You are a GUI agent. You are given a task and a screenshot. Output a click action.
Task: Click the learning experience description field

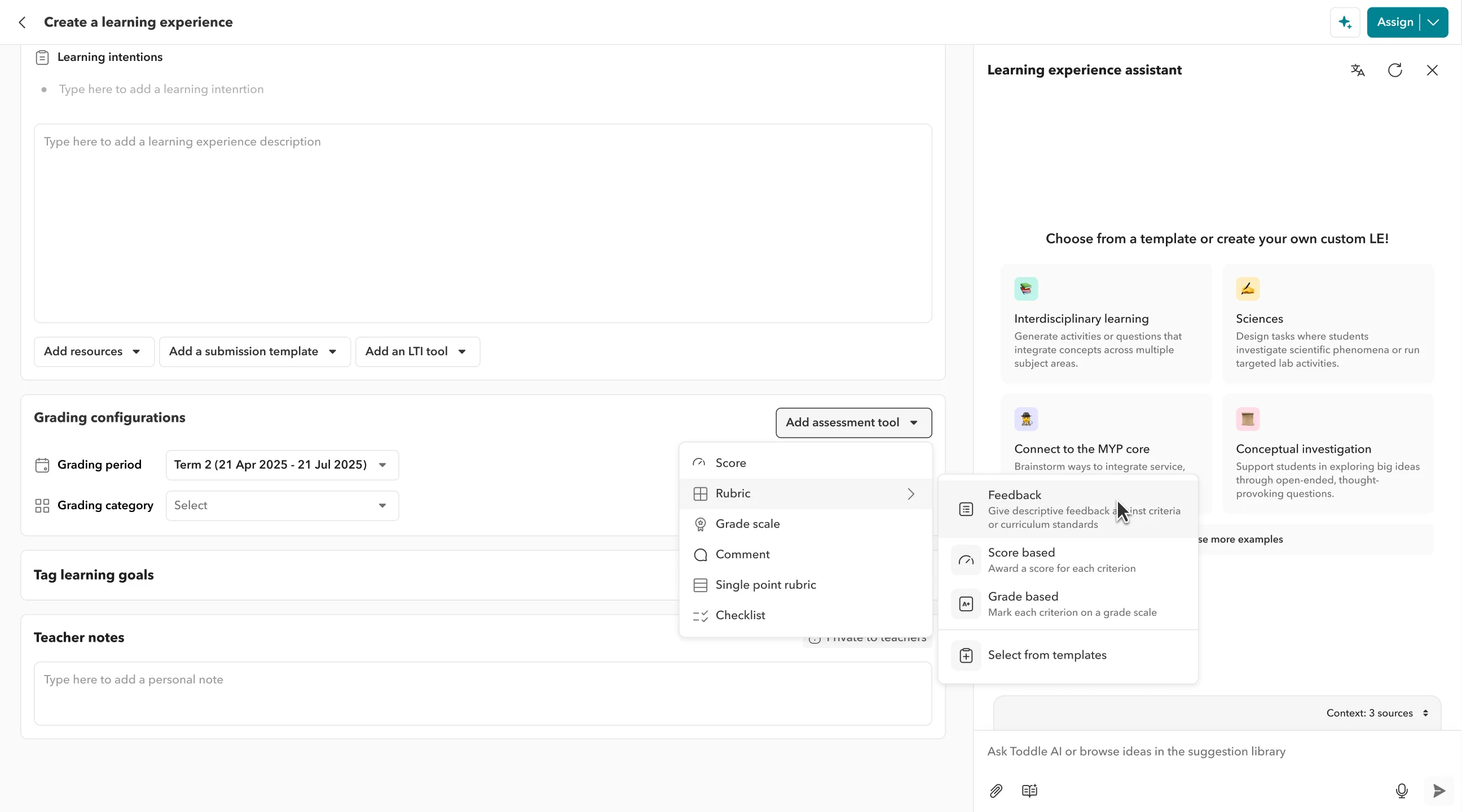(x=482, y=223)
